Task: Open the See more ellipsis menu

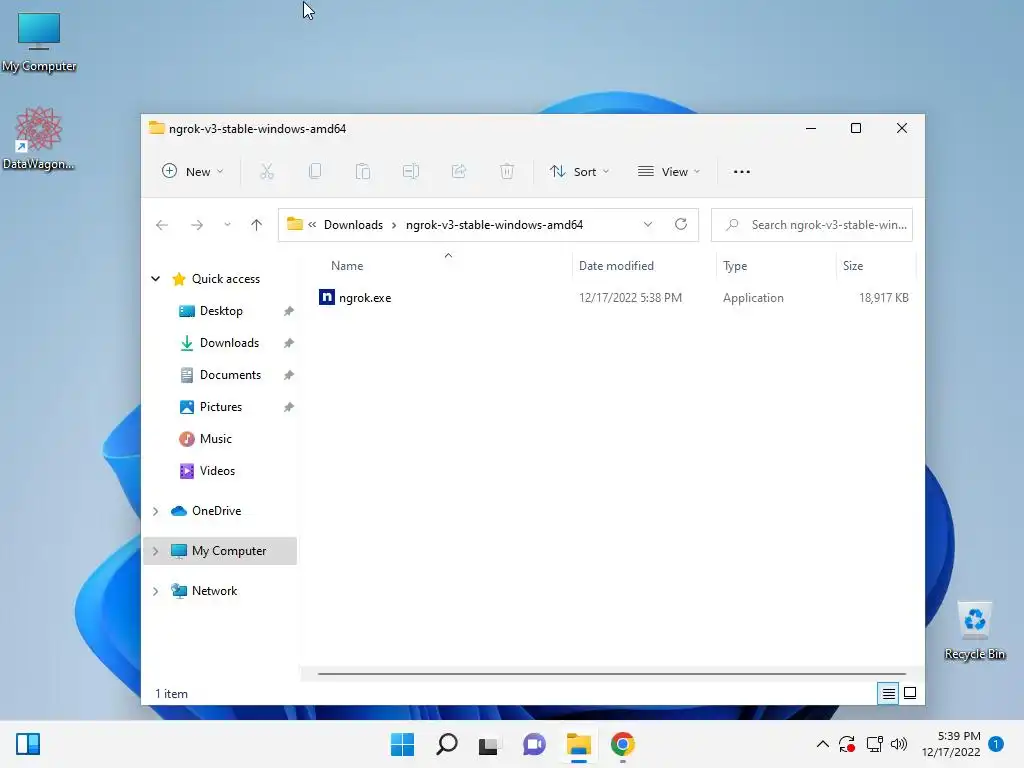Action: 741,172
